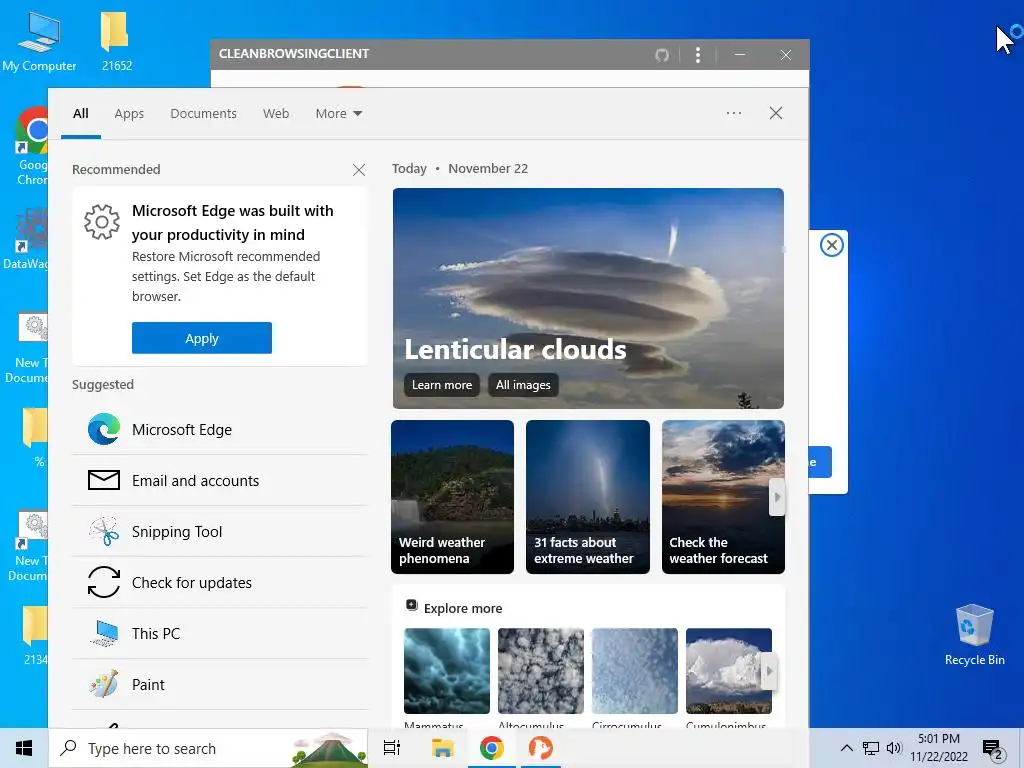
Task: Dismiss the Recommended section
Action: tap(359, 170)
